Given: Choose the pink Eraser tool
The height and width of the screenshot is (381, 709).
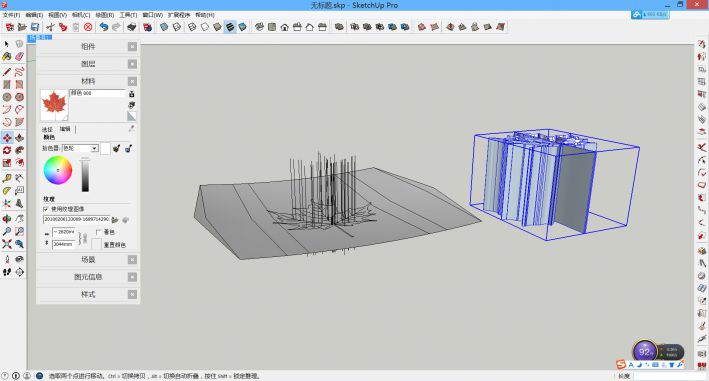Looking at the screenshot, I should pyautogui.click(x=19, y=56).
